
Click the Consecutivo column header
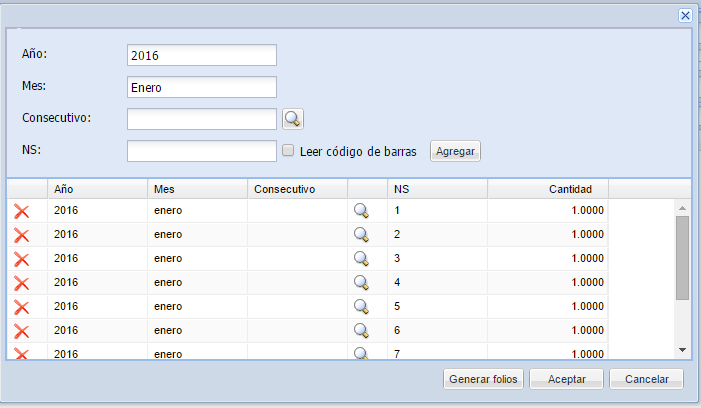coord(297,189)
